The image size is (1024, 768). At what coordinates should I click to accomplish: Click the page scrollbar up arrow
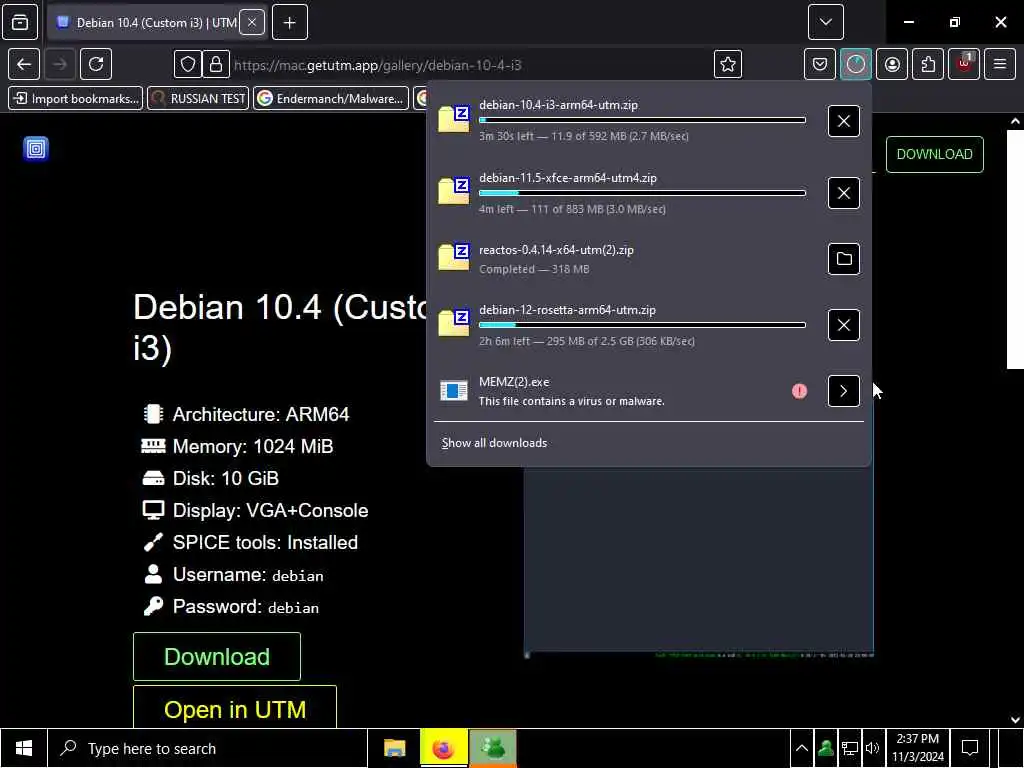click(1015, 121)
